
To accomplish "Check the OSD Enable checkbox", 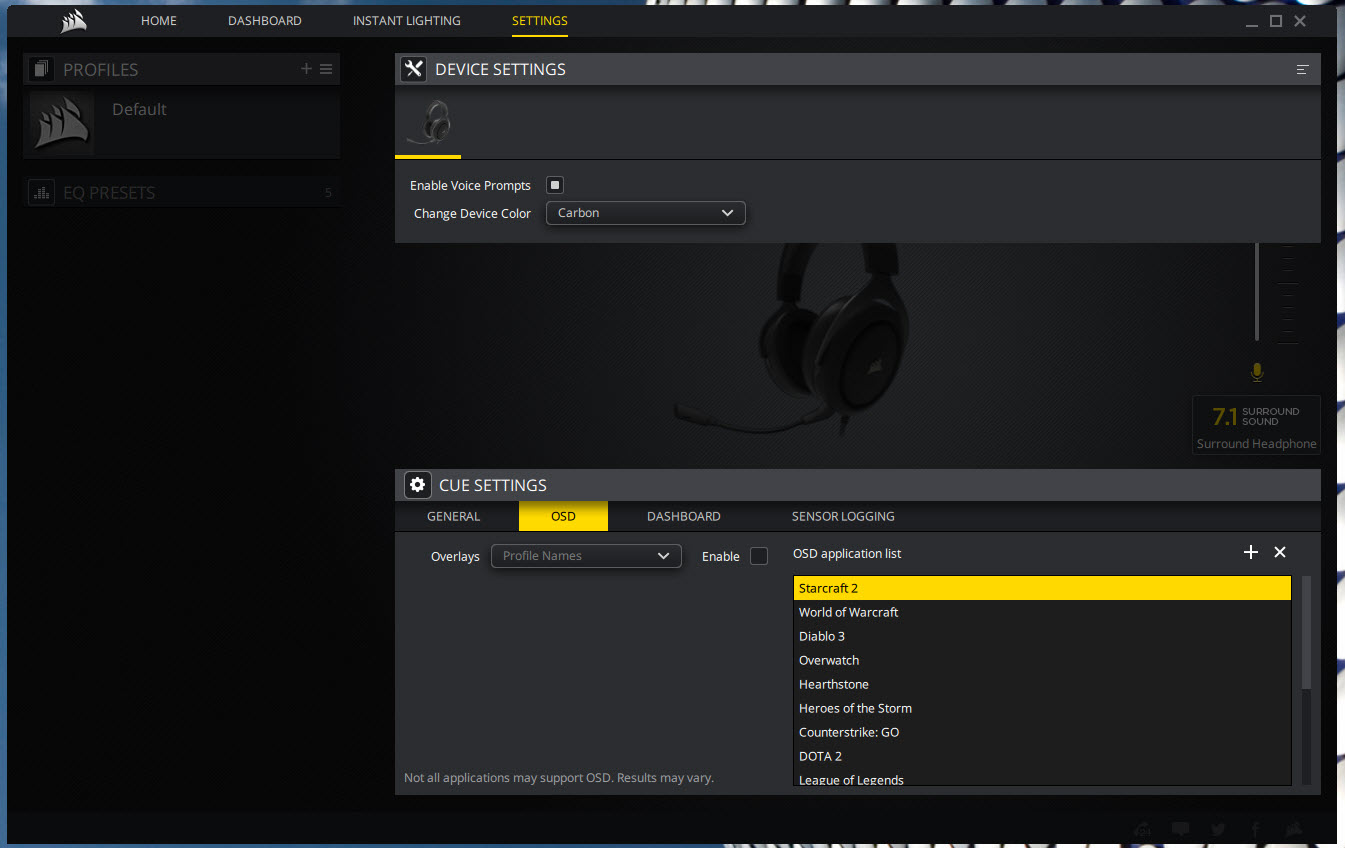I will point(759,556).
